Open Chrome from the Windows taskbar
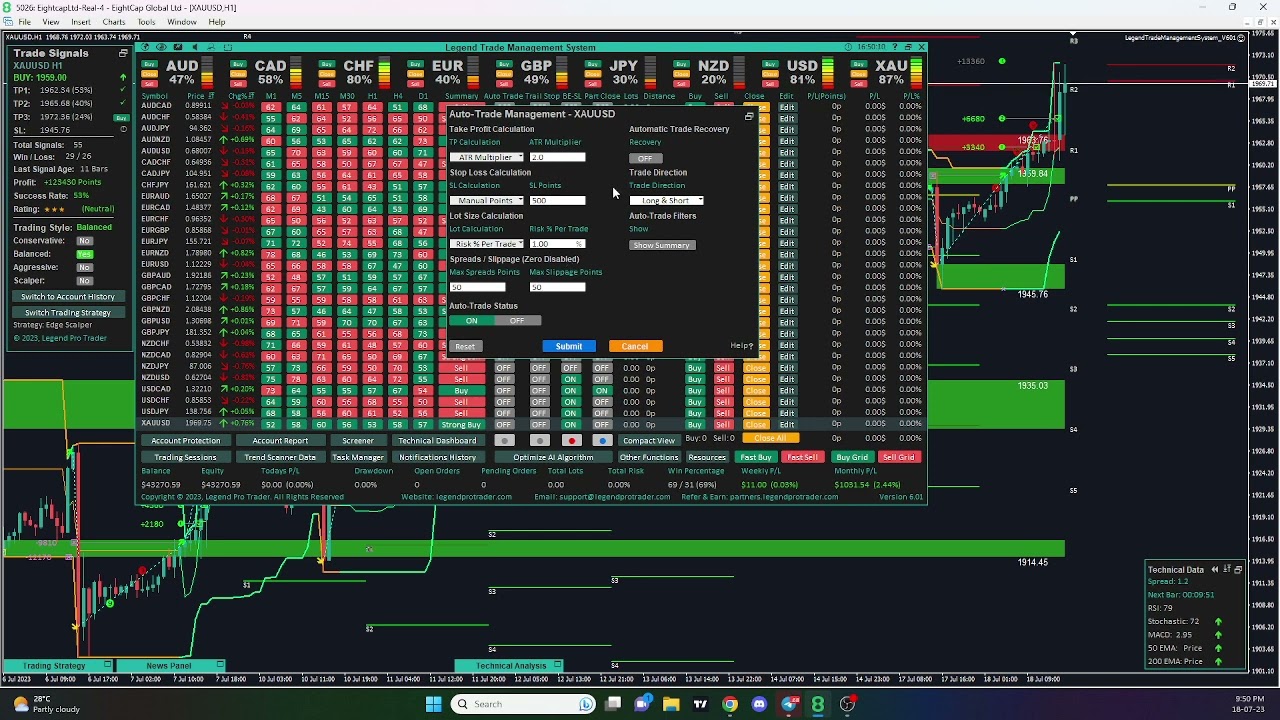 click(729, 704)
